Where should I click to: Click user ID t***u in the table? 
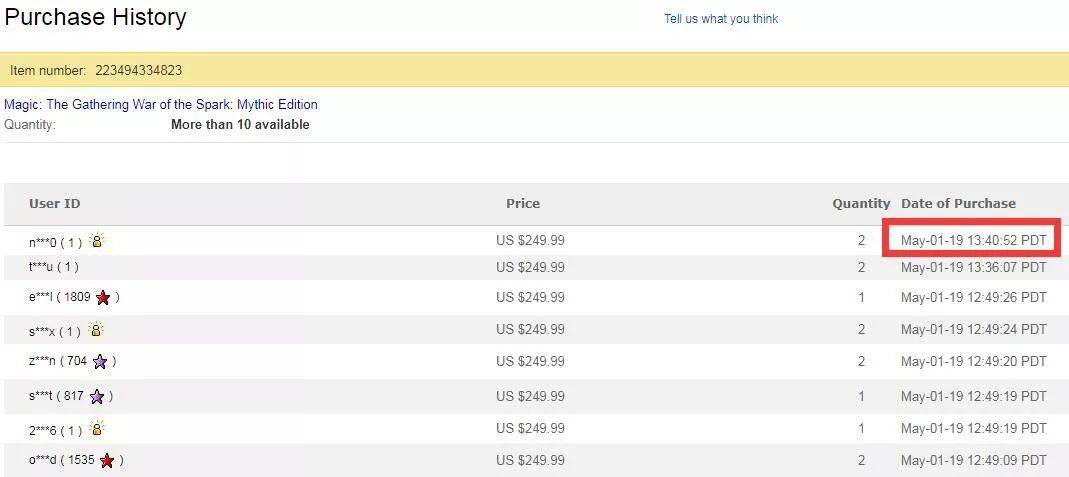click(x=41, y=267)
